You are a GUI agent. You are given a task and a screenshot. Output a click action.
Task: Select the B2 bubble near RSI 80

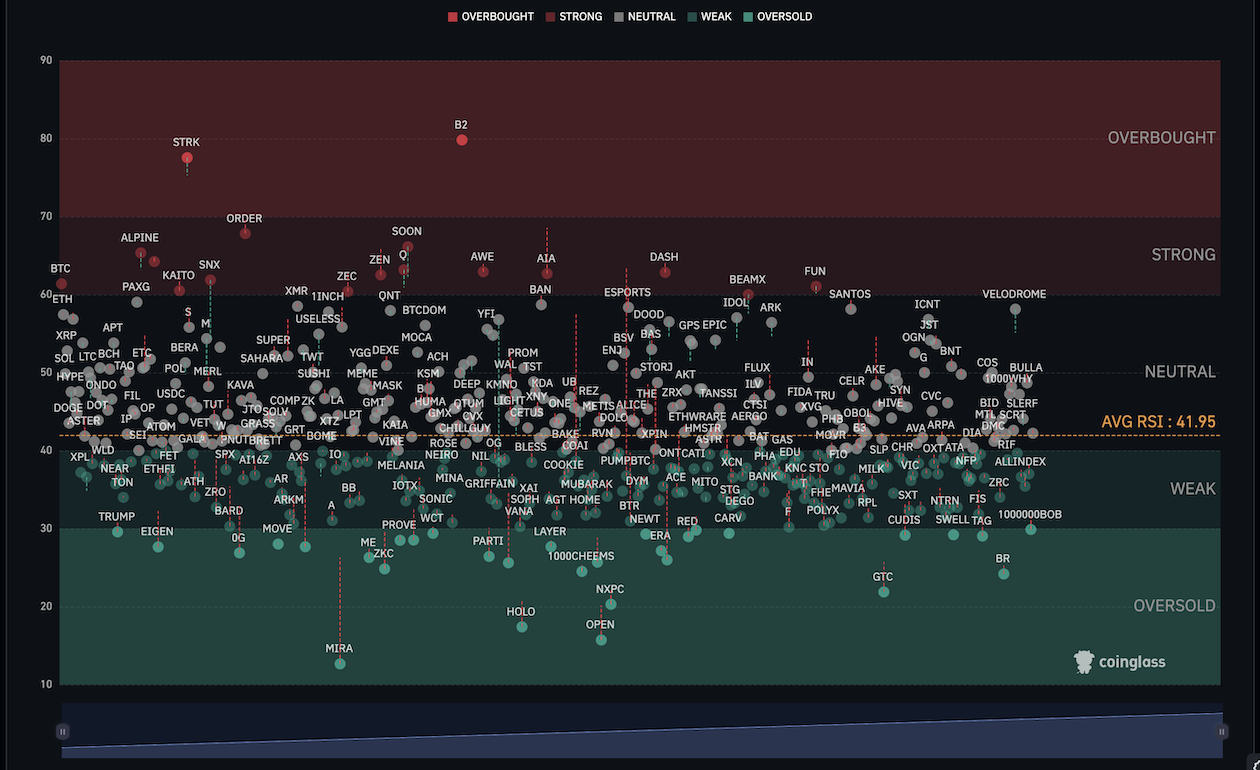coord(461,140)
